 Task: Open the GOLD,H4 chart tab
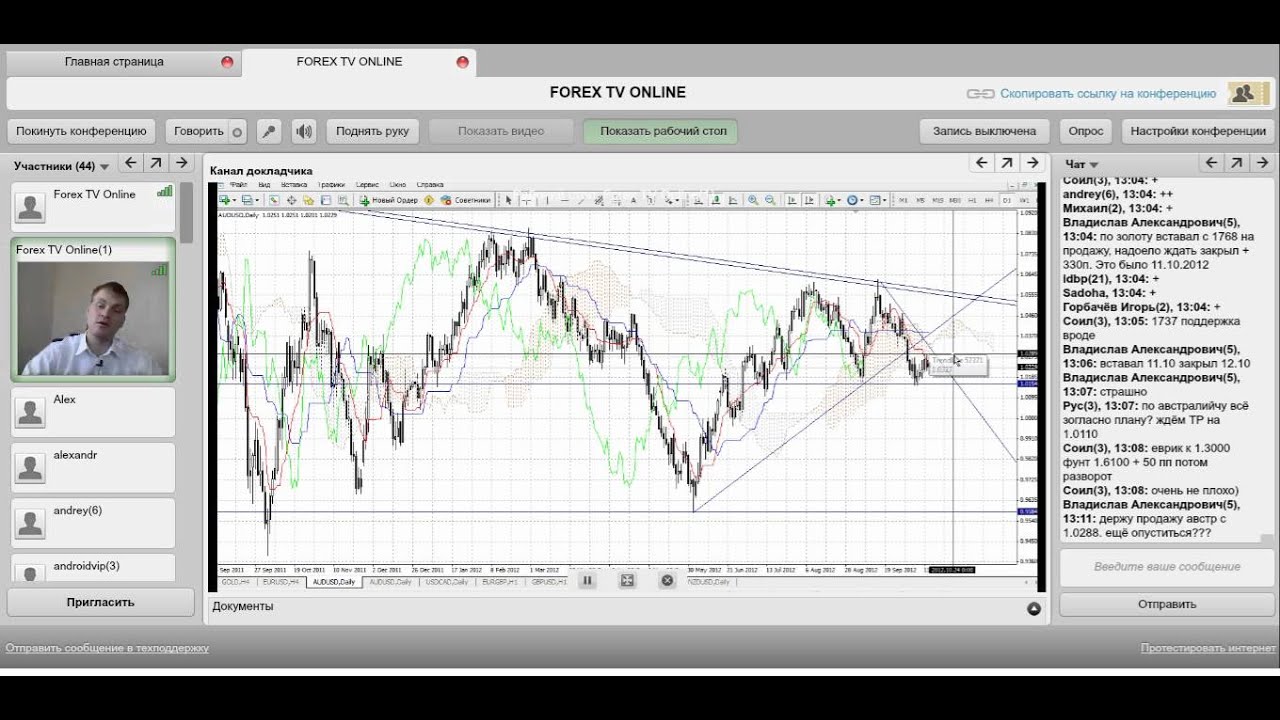[x=234, y=582]
